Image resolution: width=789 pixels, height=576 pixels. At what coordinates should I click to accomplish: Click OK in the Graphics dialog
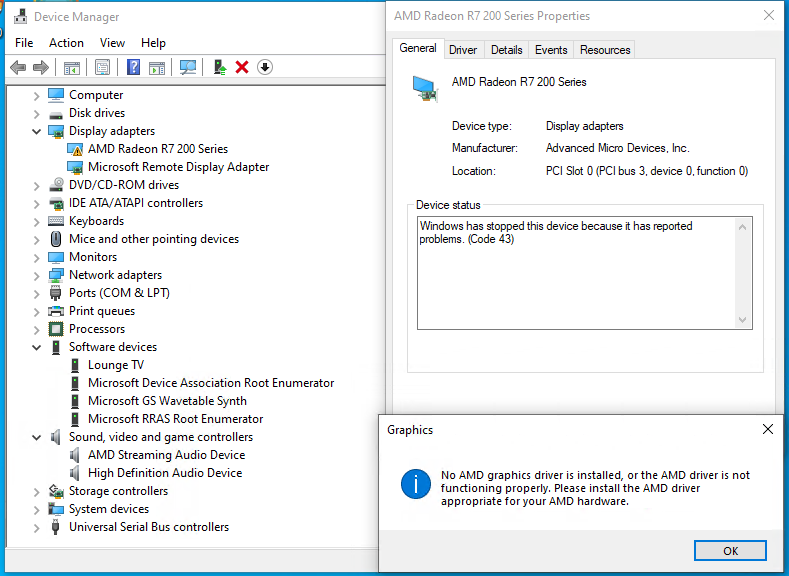click(731, 551)
